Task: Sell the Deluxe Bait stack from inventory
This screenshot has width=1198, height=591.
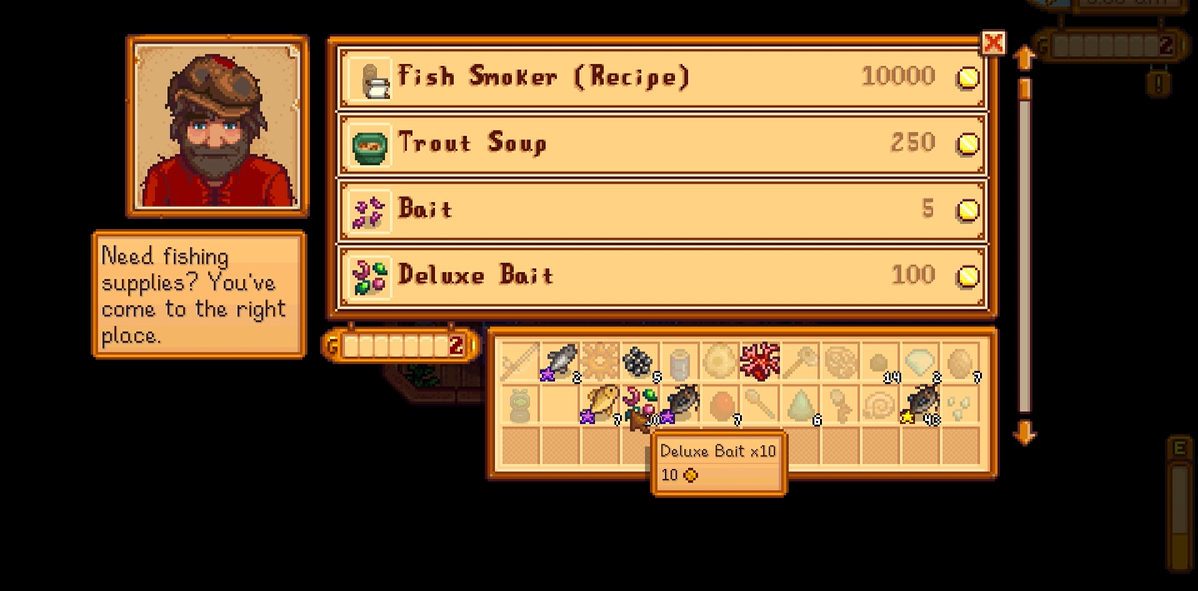Action: pos(639,404)
